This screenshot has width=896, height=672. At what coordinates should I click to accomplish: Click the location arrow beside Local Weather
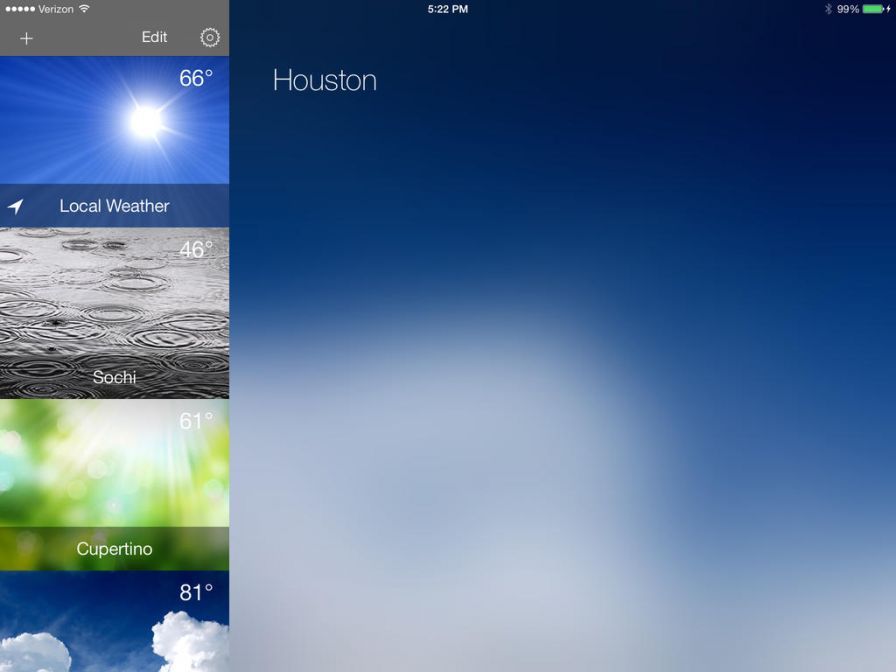[16, 206]
